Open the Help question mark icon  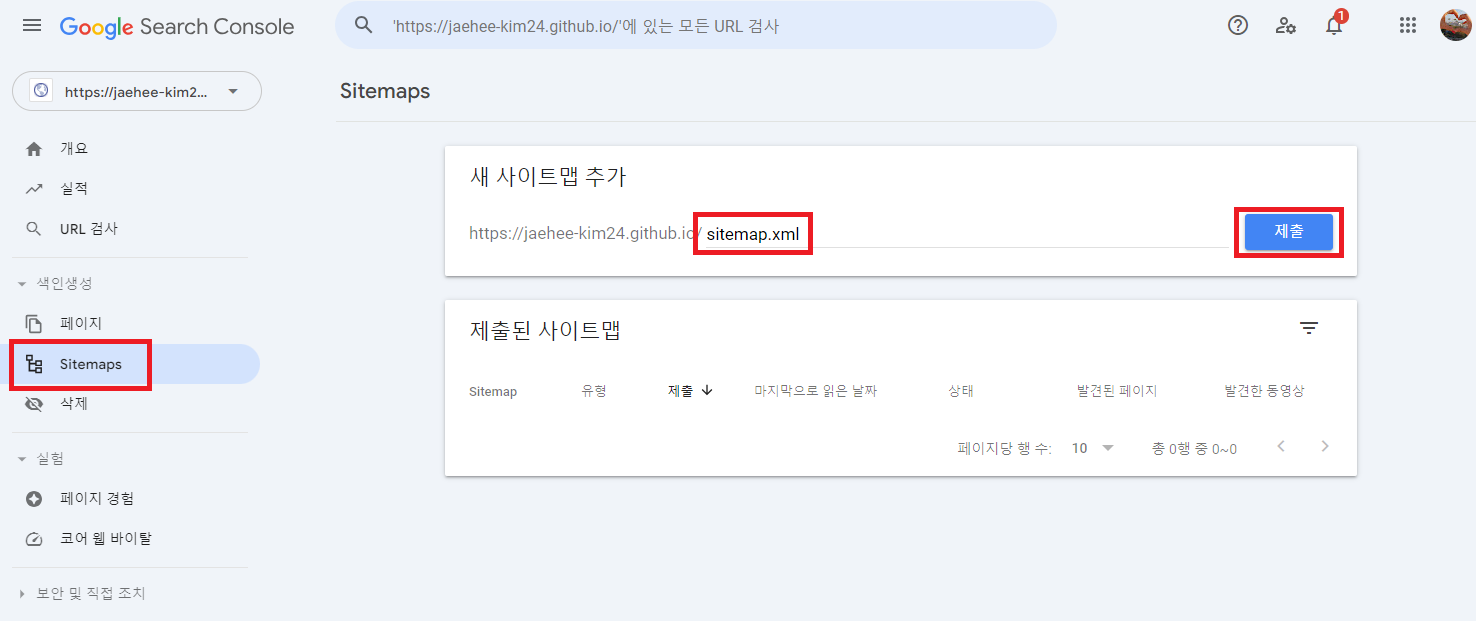pos(1238,26)
